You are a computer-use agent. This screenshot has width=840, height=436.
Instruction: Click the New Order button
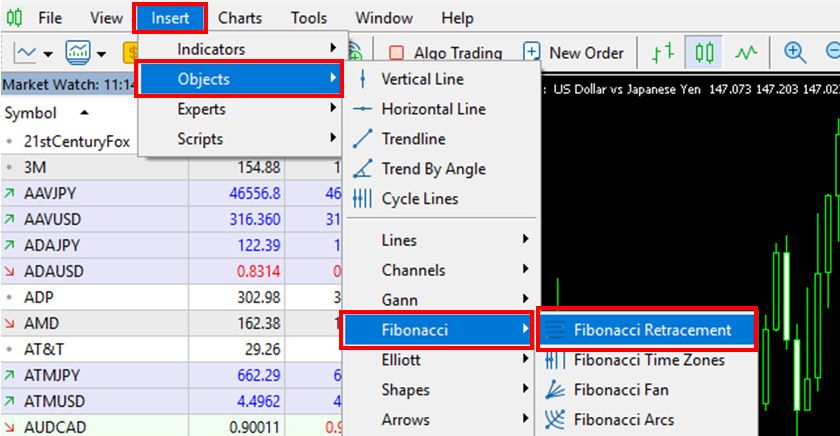[574, 53]
